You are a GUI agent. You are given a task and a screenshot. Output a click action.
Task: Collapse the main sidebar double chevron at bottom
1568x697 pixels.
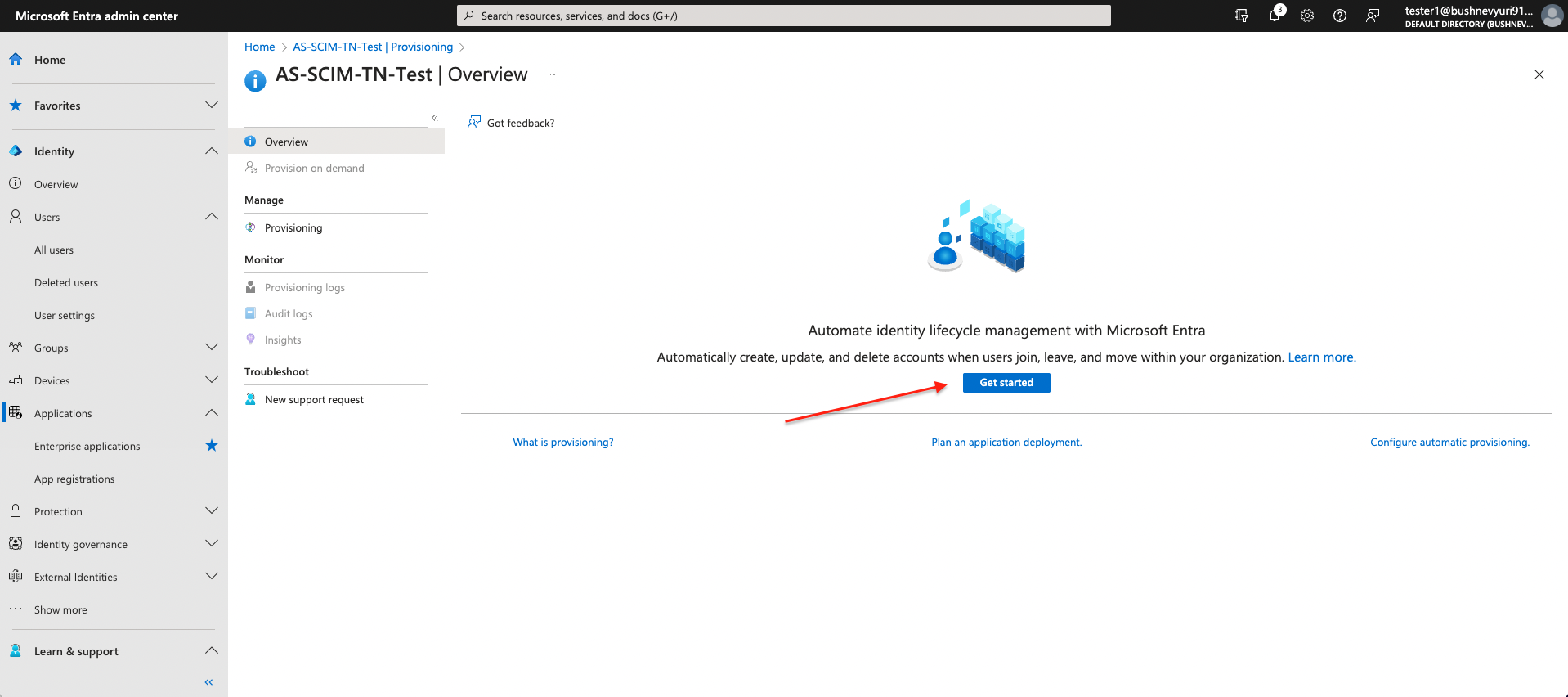click(208, 682)
